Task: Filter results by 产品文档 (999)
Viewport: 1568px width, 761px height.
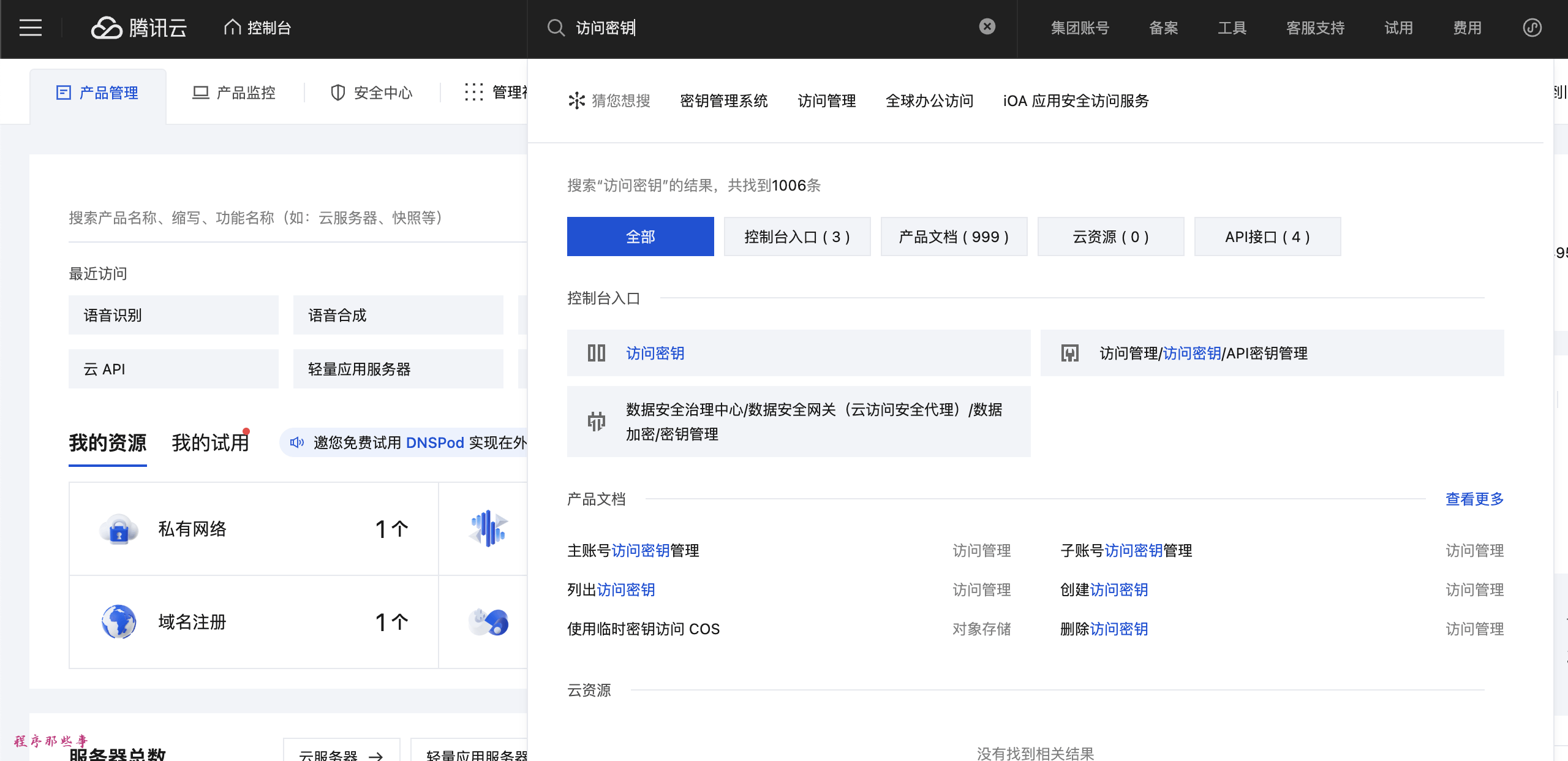Action: 954,237
